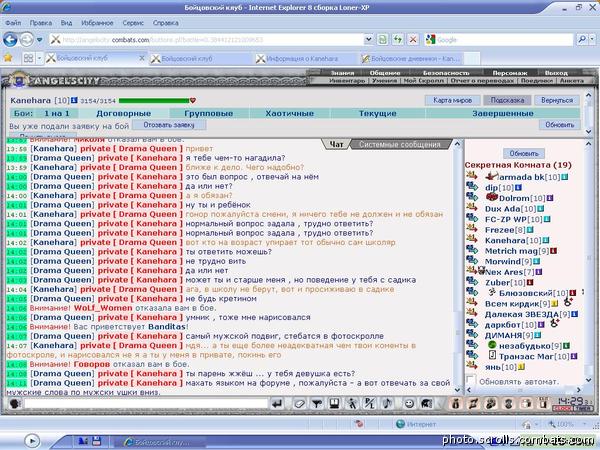Click the Персонаж top menu item

pyautogui.click(x=510, y=73)
